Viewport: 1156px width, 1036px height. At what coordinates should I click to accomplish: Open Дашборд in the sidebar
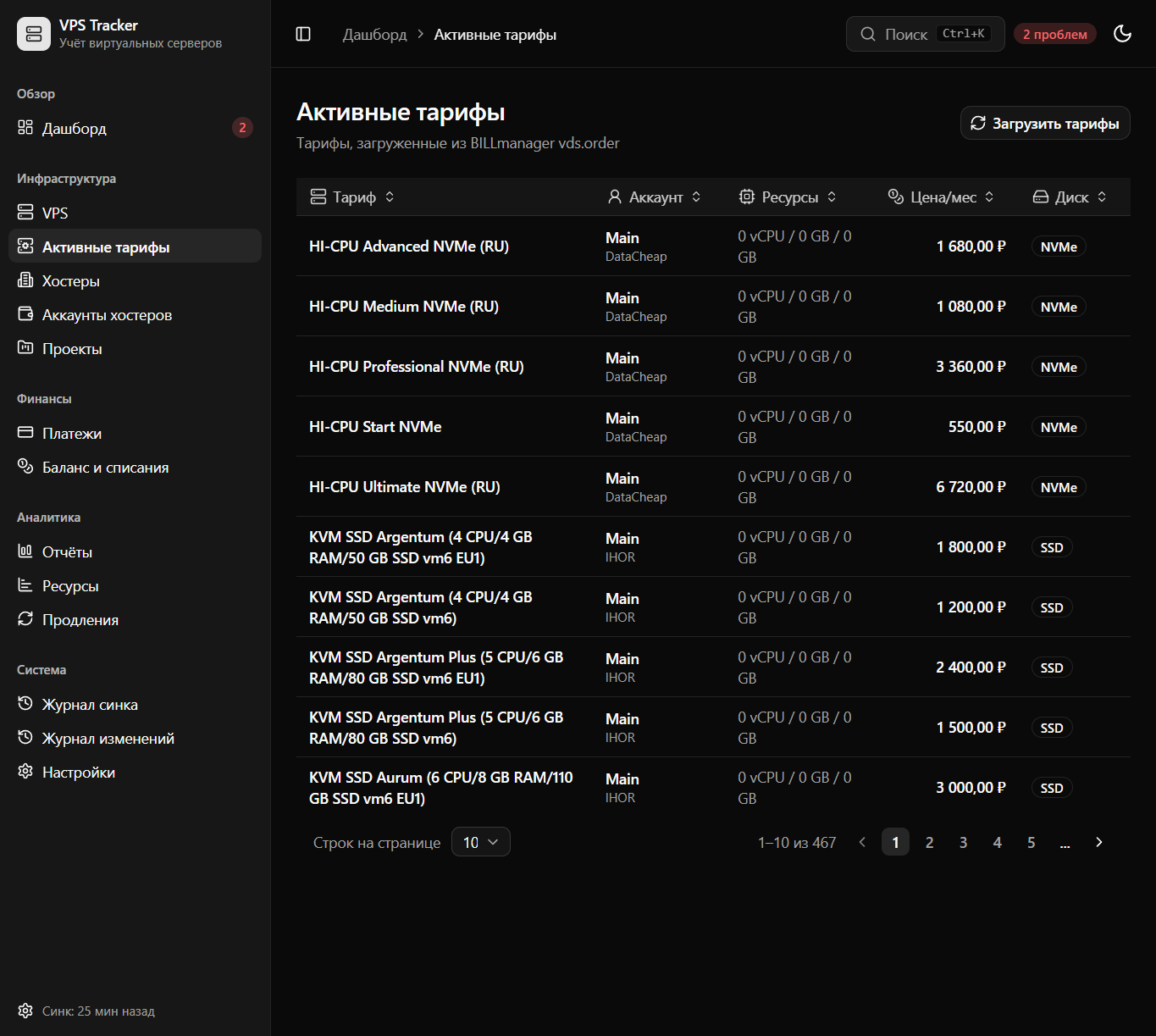(x=136, y=128)
